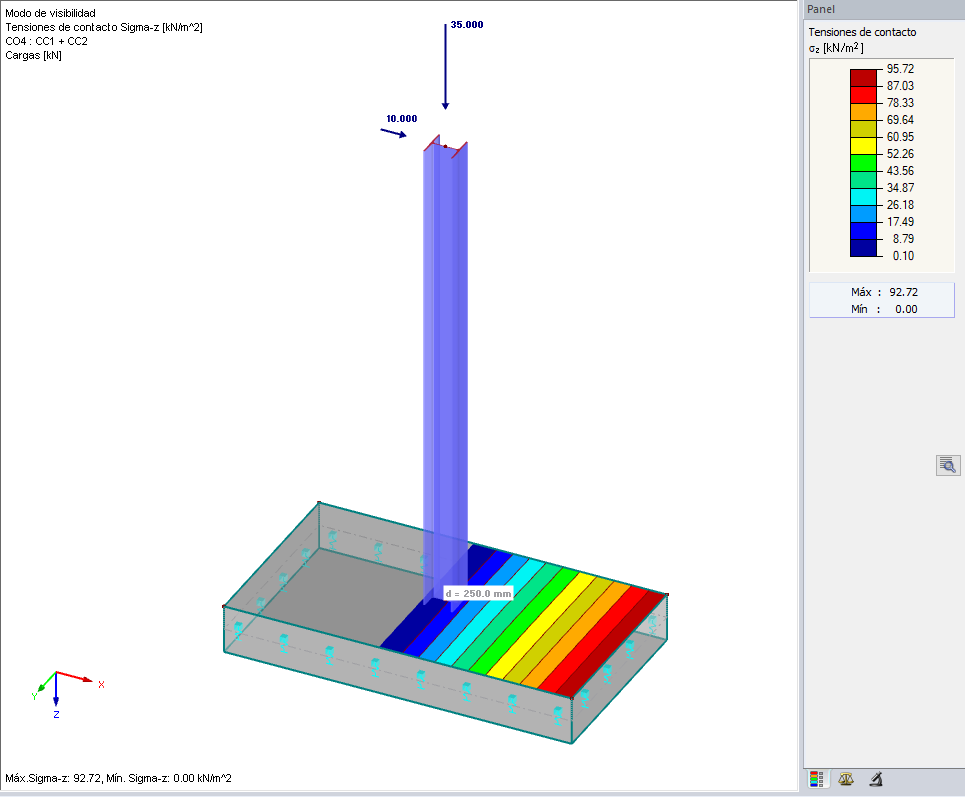Click the Y axis label of coordinate triad
Viewport: 965px width, 797px height.
pyautogui.click(x=34, y=696)
